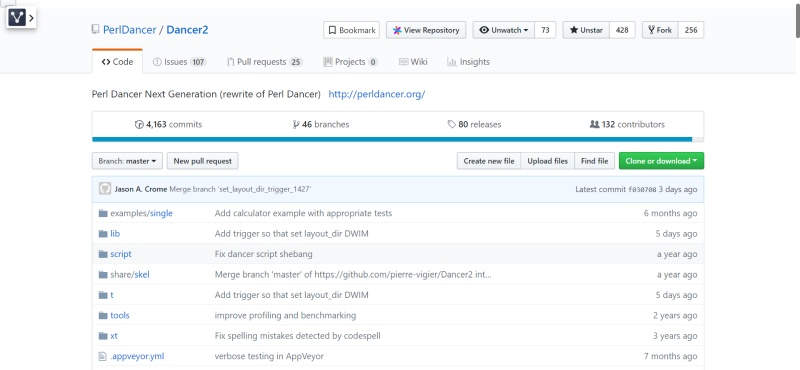Open the PerlDancer organization link
Screen dimensions: 800x370
point(130,30)
